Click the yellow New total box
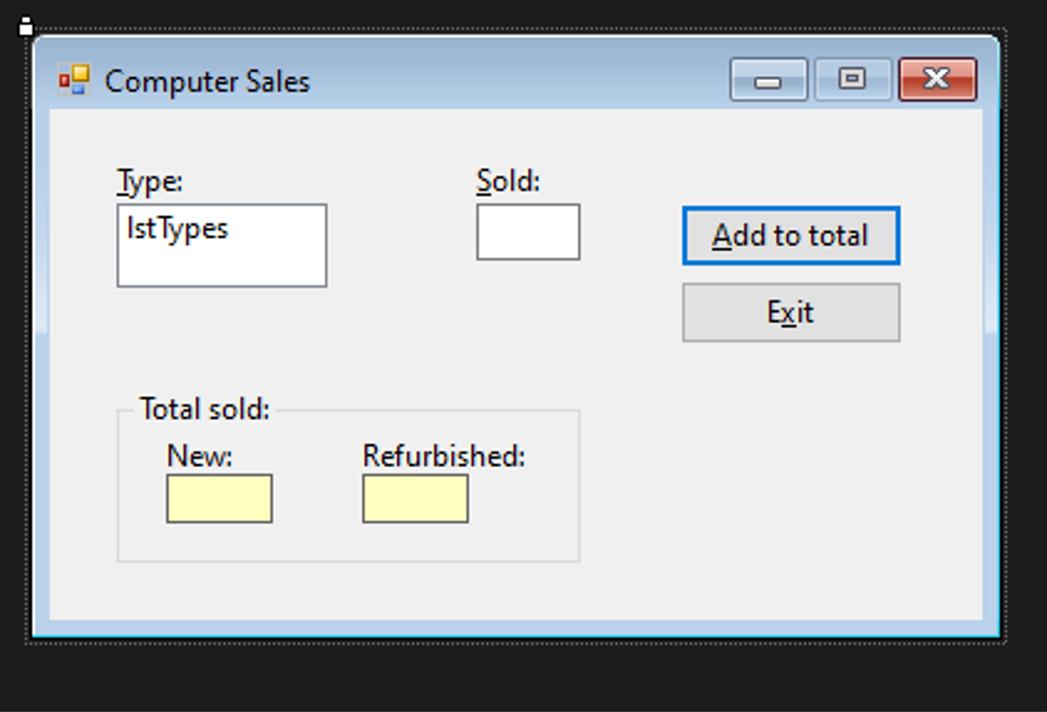This screenshot has height=712, width=1047. (219, 497)
